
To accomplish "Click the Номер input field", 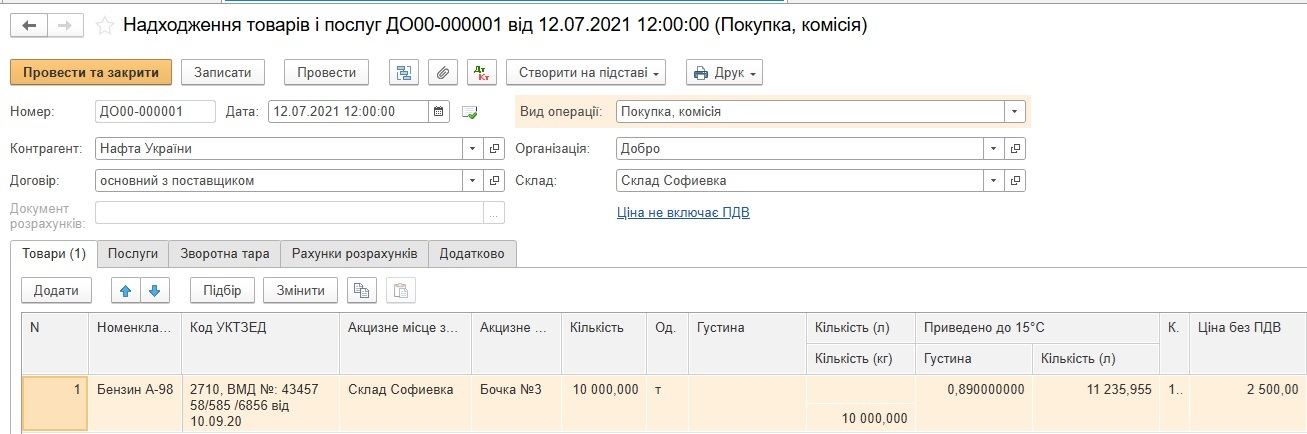I will pos(155,112).
